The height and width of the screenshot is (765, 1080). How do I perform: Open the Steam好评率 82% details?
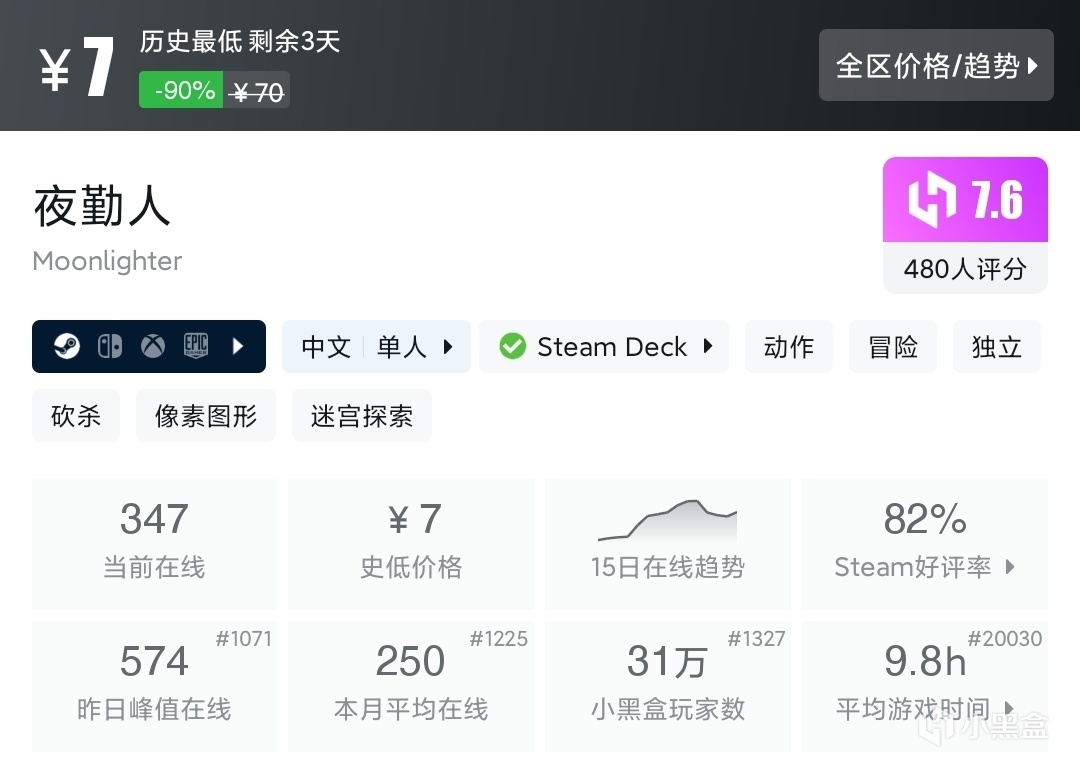click(925, 543)
